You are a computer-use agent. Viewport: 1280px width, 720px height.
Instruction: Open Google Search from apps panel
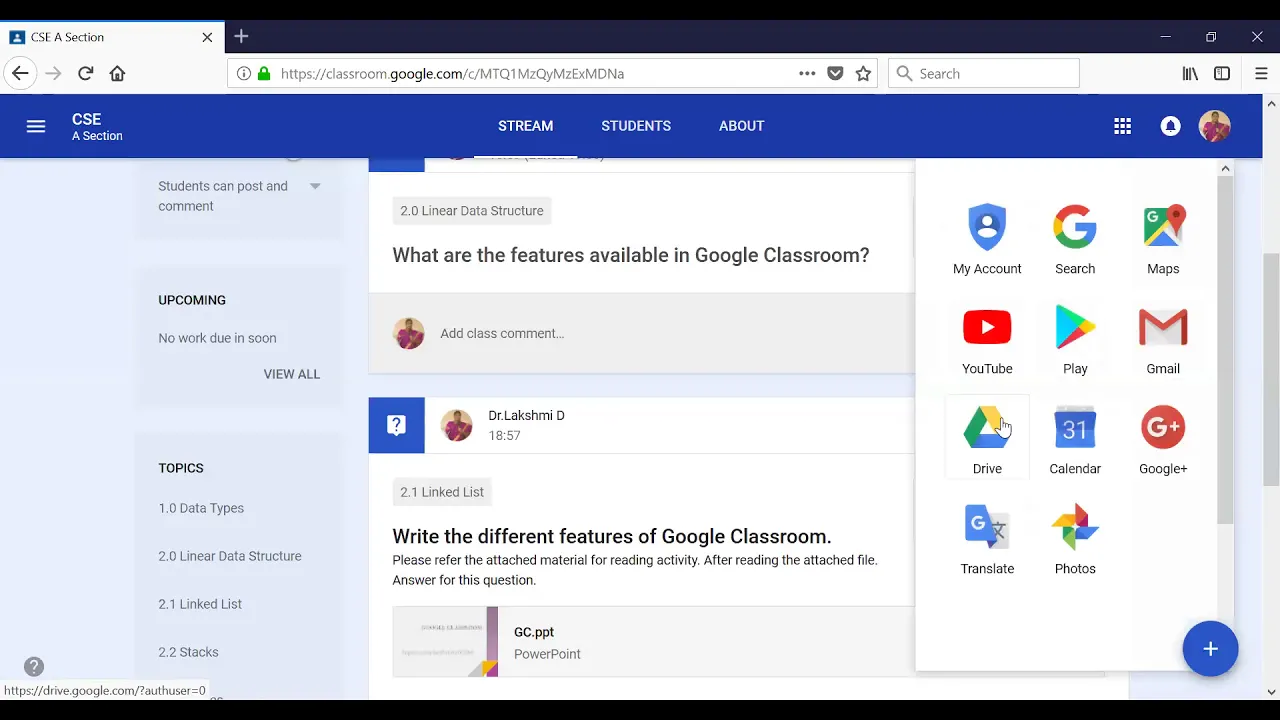click(x=1075, y=240)
